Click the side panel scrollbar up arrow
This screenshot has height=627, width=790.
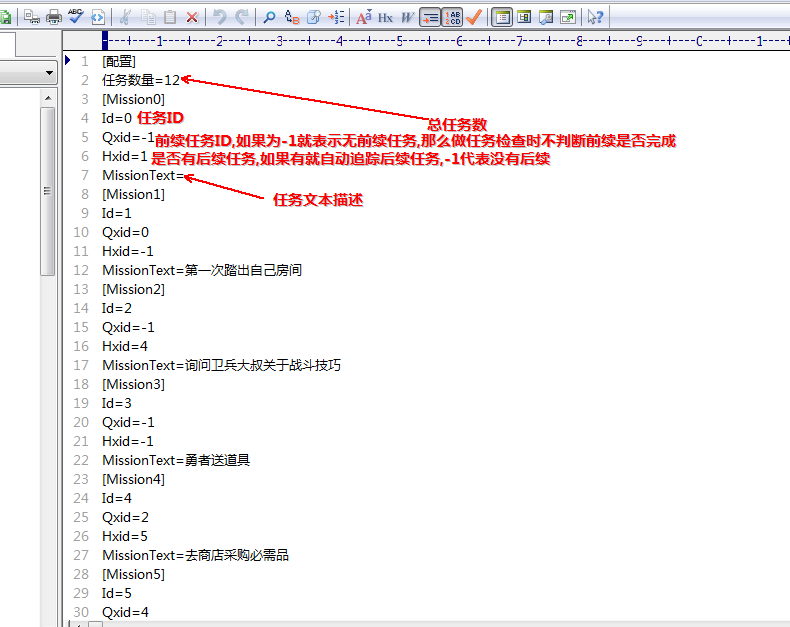click(48, 98)
